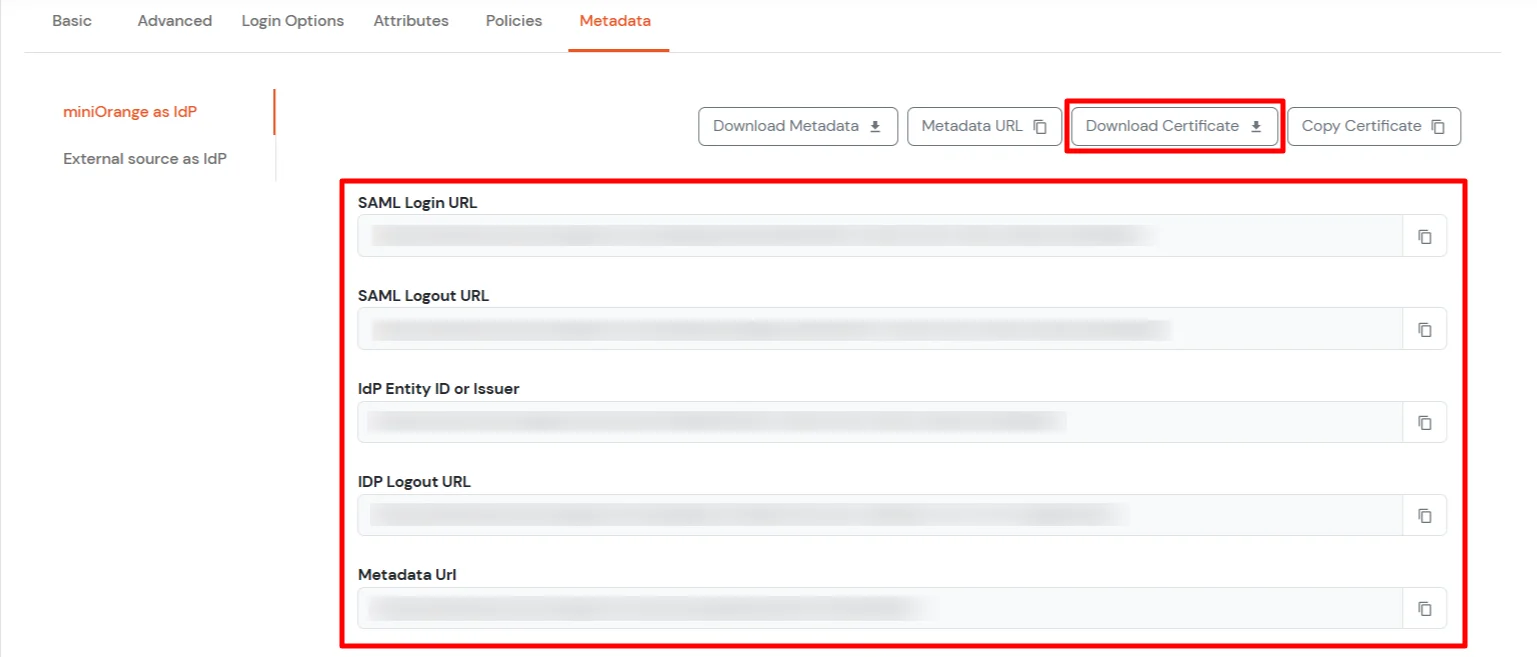This screenshot has width=1537, height=657.
Task: Click the Download Certificate button
Action: [1174, 126]
